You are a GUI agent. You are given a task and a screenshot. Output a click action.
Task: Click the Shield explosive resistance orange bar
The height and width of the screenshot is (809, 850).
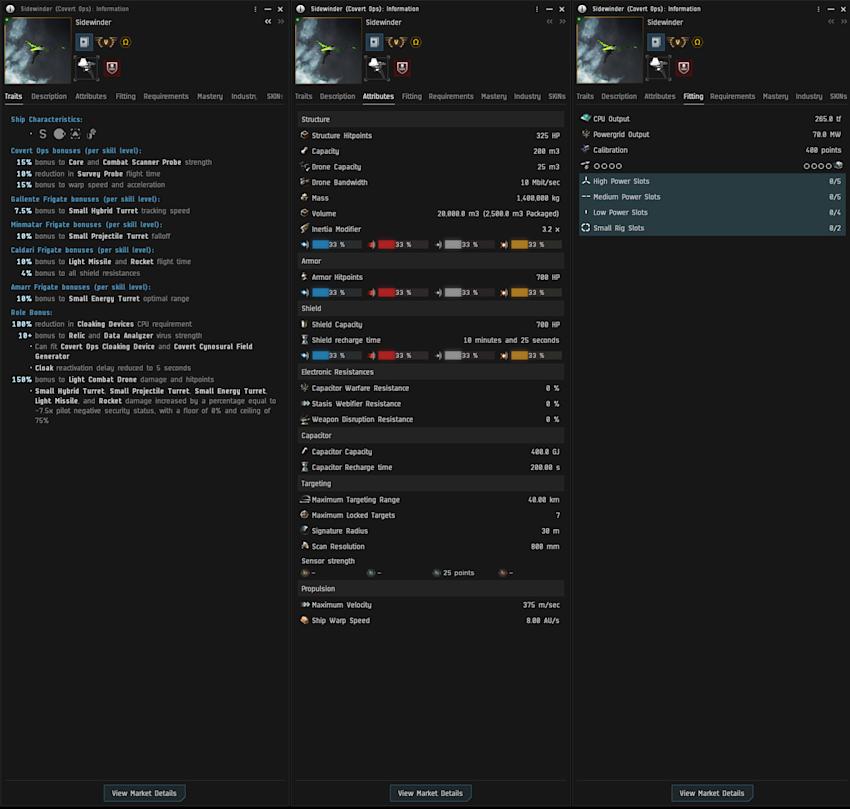(x=536, y=356)
